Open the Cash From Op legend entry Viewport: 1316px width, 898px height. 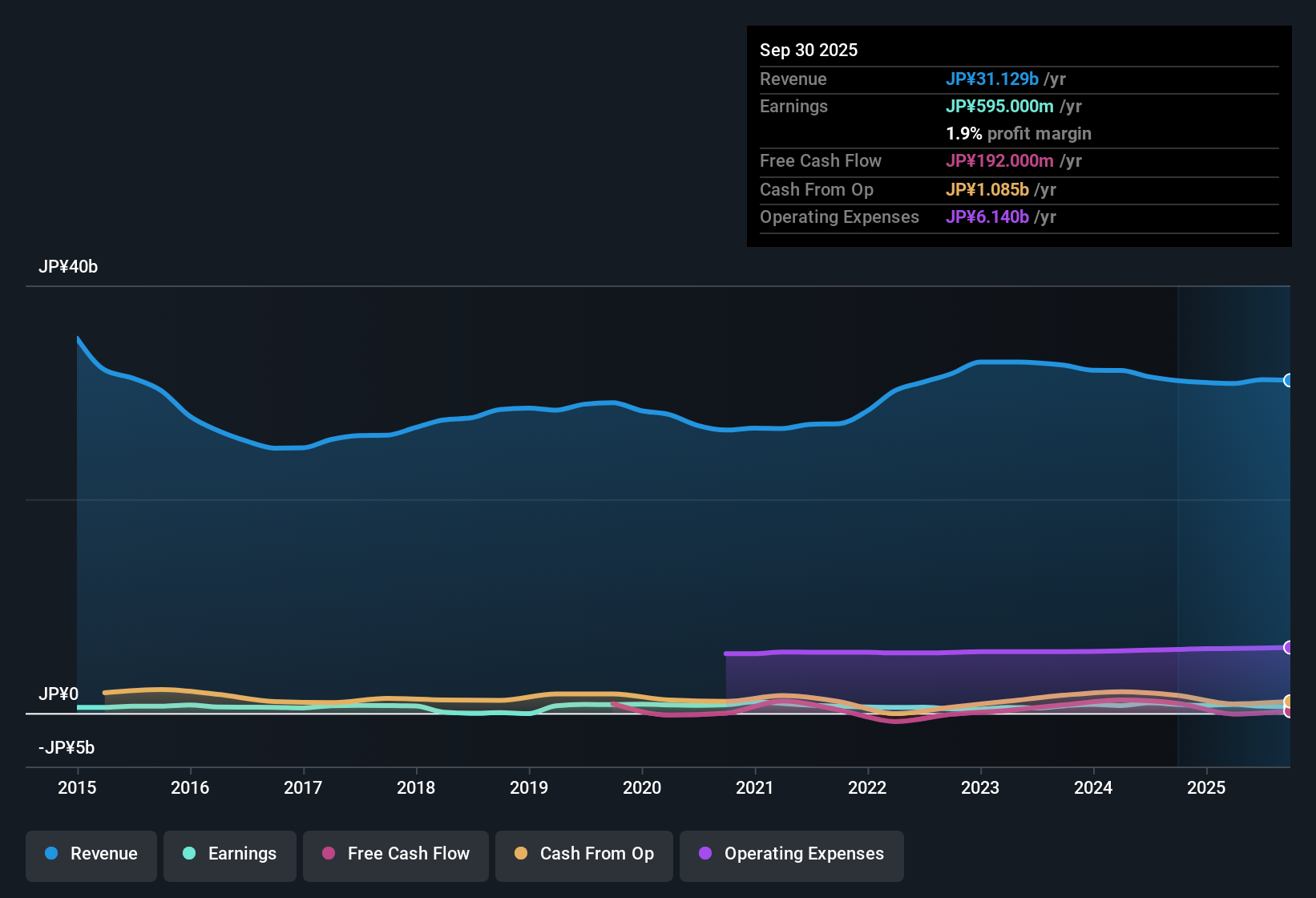click(x=583, y=855)
